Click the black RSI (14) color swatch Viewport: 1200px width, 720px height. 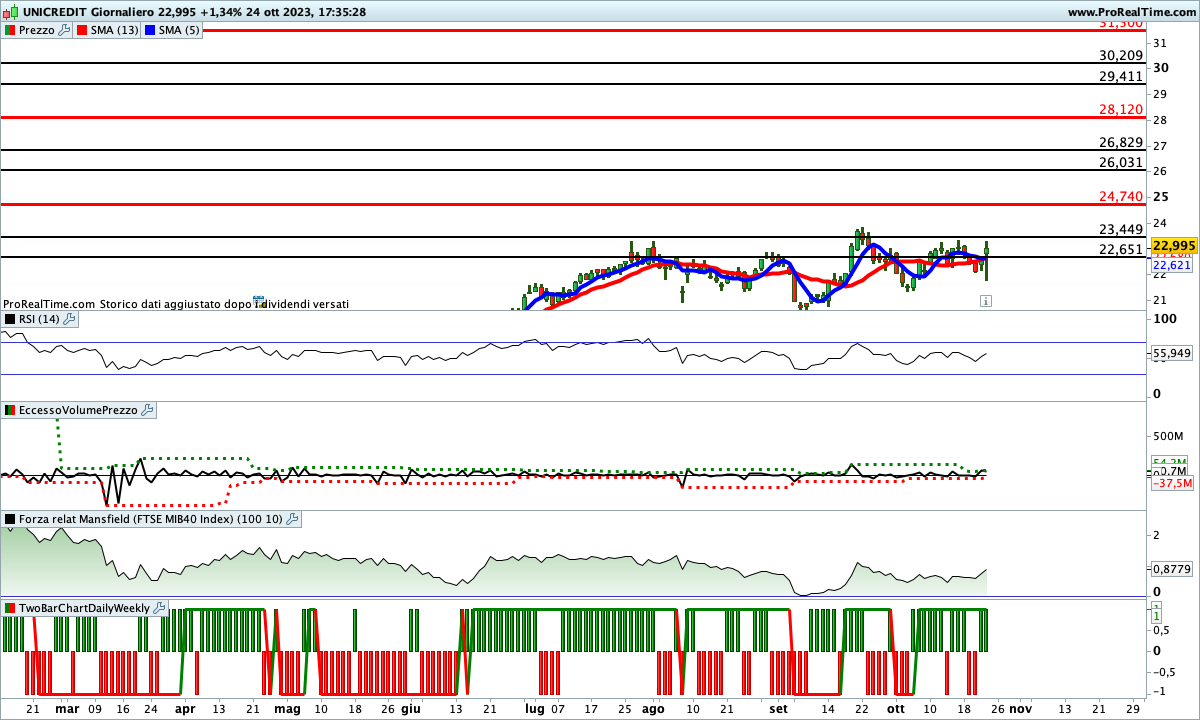pos(10,319)
